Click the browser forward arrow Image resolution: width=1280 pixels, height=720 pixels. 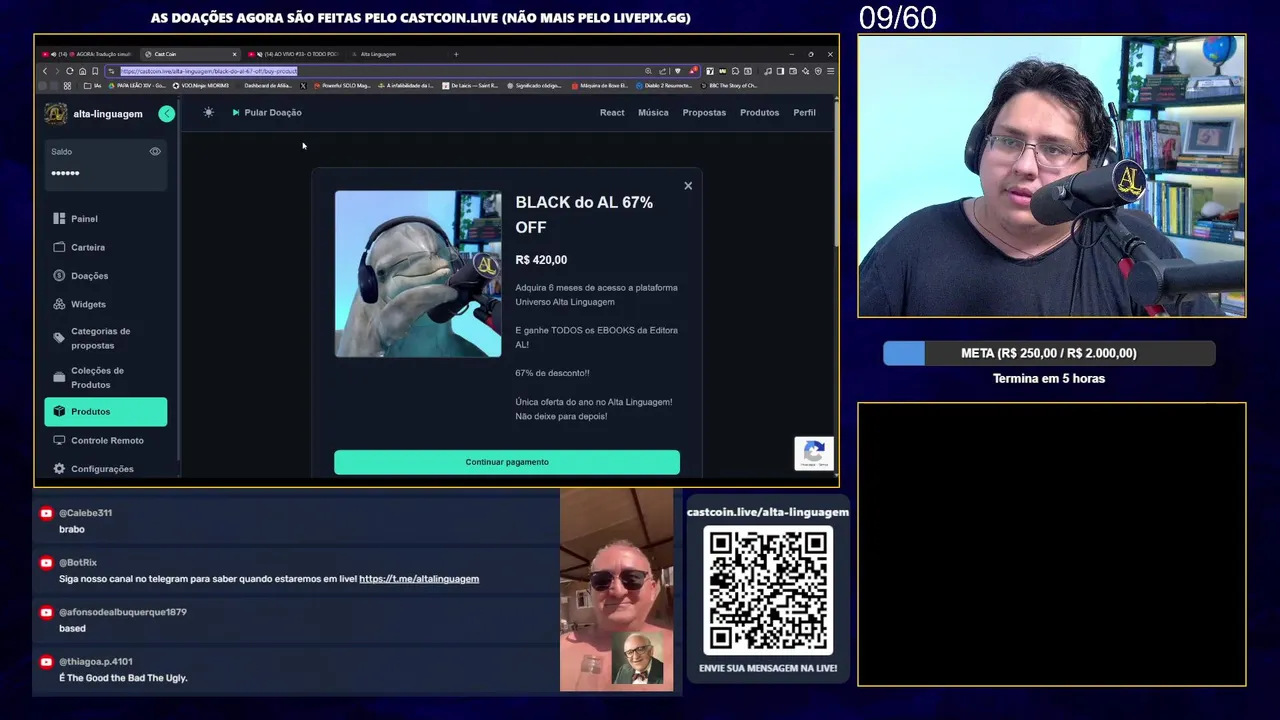pos(57,71)
